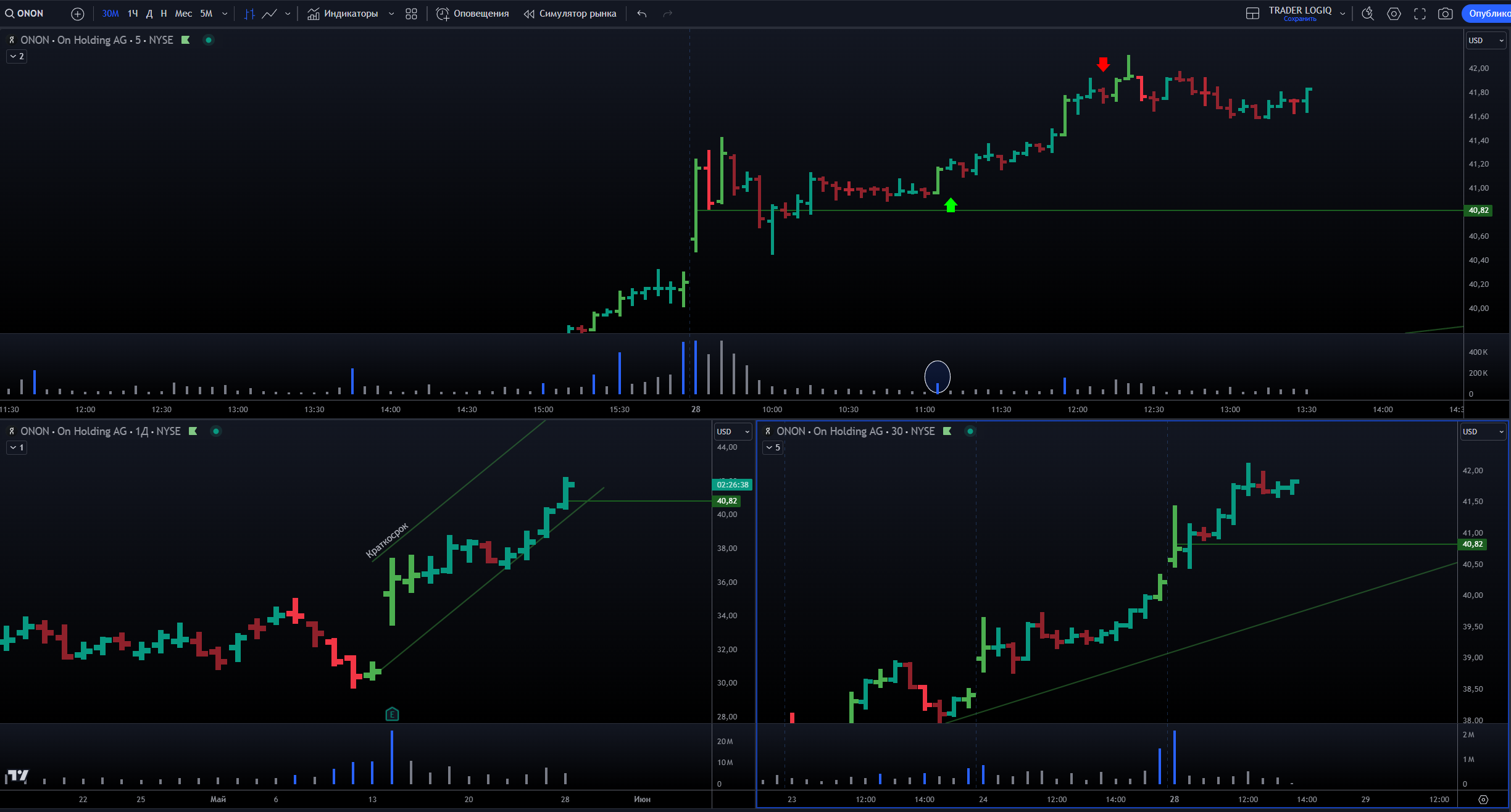Click circled volume bar near 11:00
Image resolution: width=1511 pixels, height=812 pixels.
[x=938, y=388]
